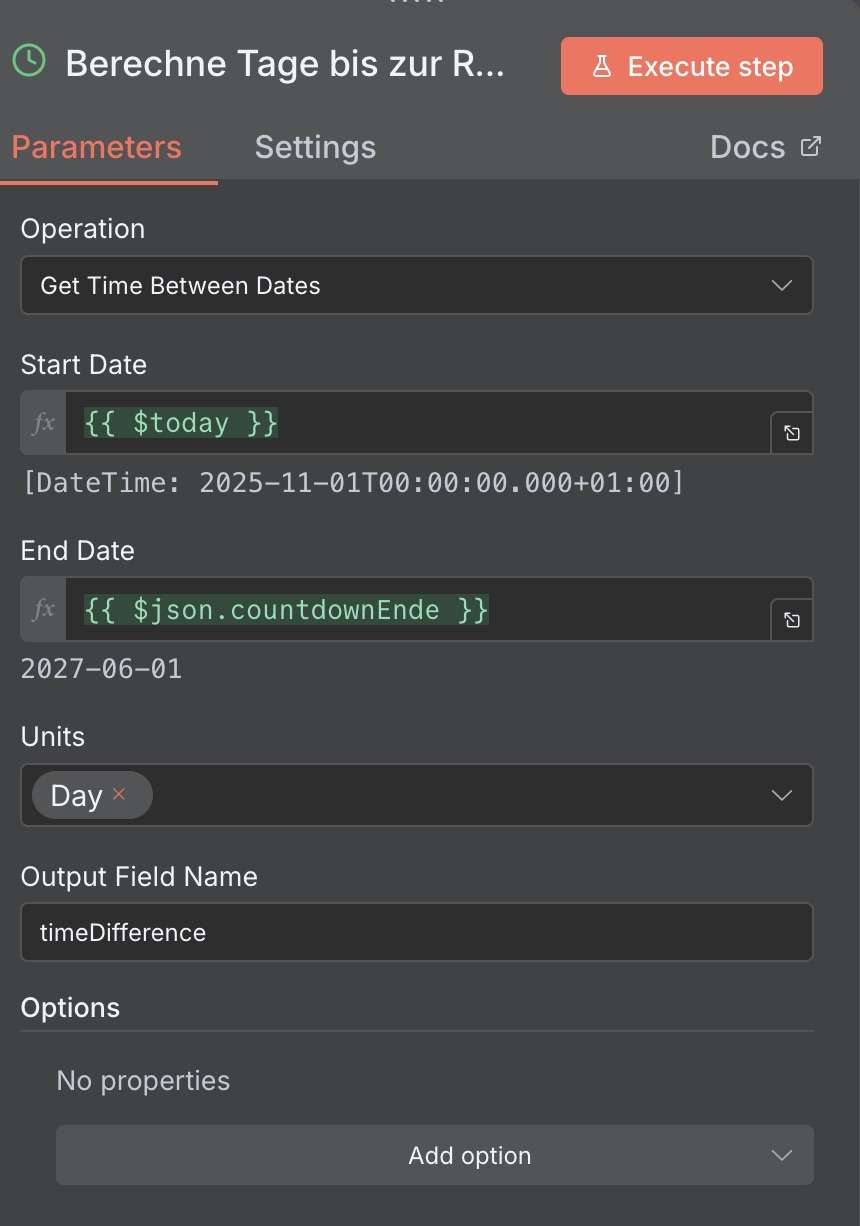The height and width of the screenshot is (1226, 860).
Task: Open the Operation dropdown
Action: 416,286
